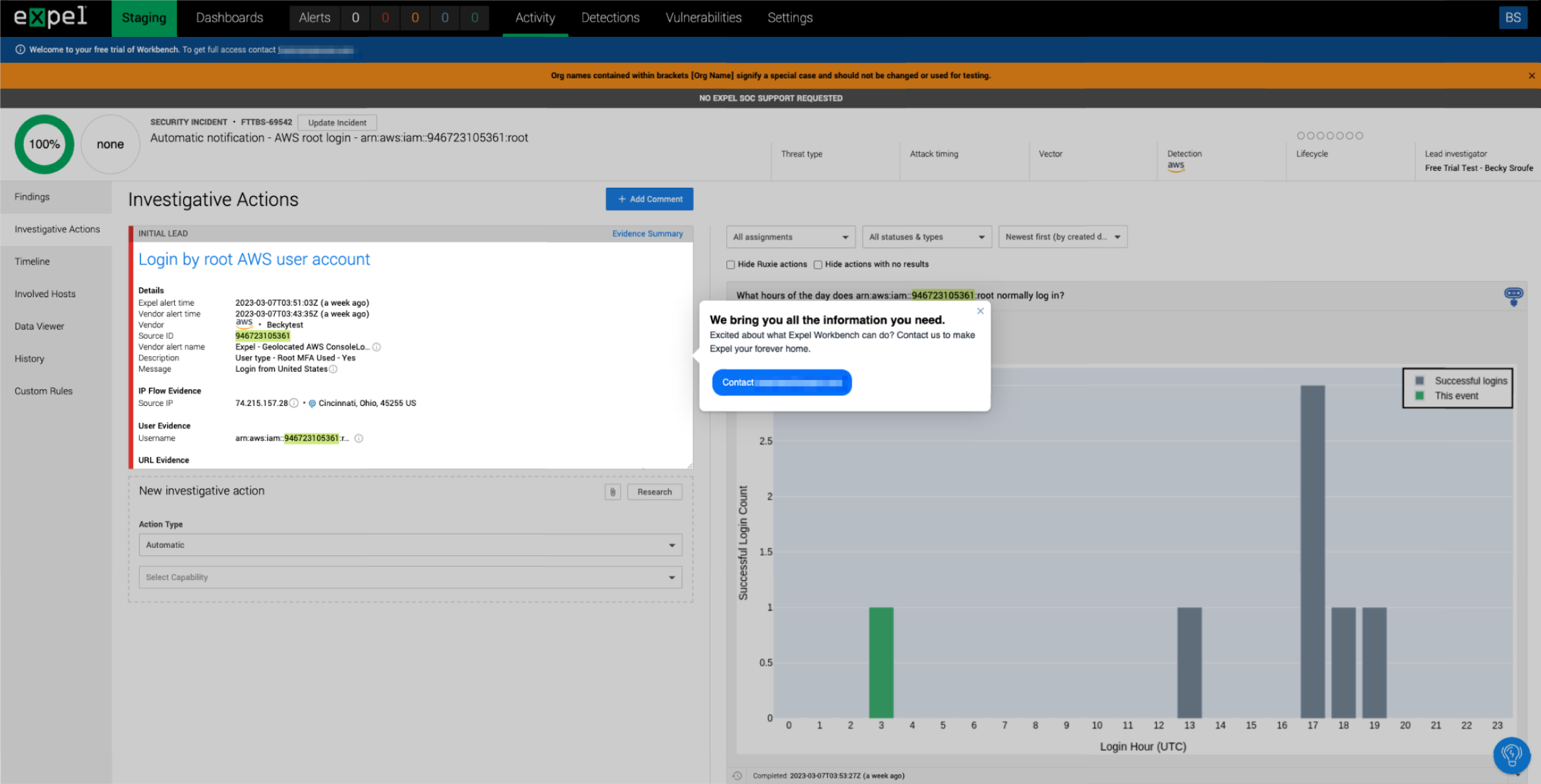Open the Newest first sort dropdown

click(1063, 237)
